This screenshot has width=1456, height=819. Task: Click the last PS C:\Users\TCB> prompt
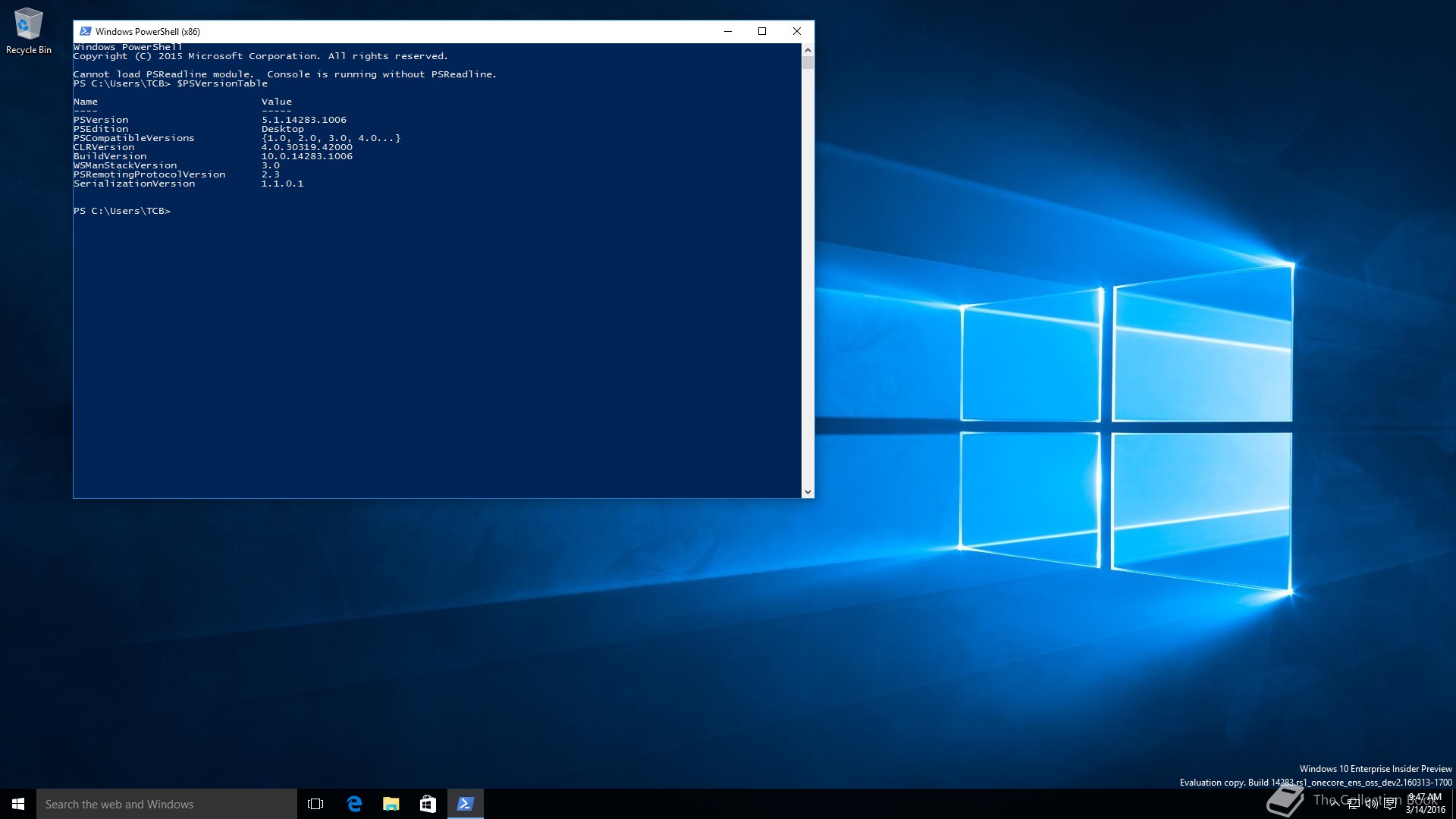(x=122, y=211)
